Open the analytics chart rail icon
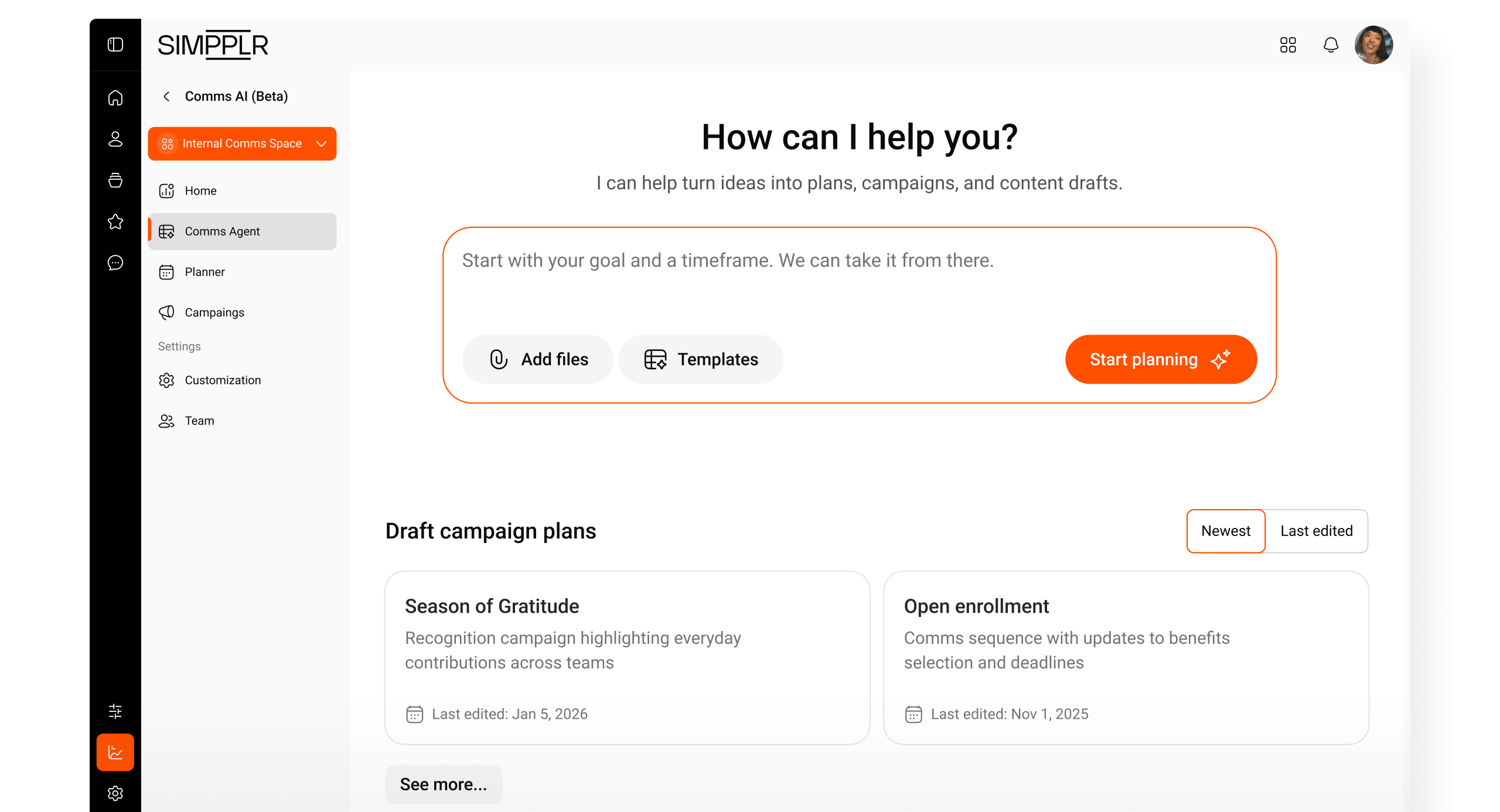Screen dimensions: 1500x812 [x=115, y=752]
